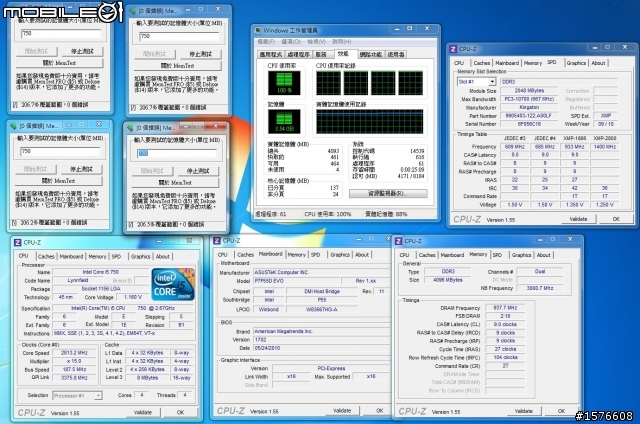This screenshot has height=424, width=640.
Task: Click the Intel Core i5 logo badge
Action: coord(173,284)
